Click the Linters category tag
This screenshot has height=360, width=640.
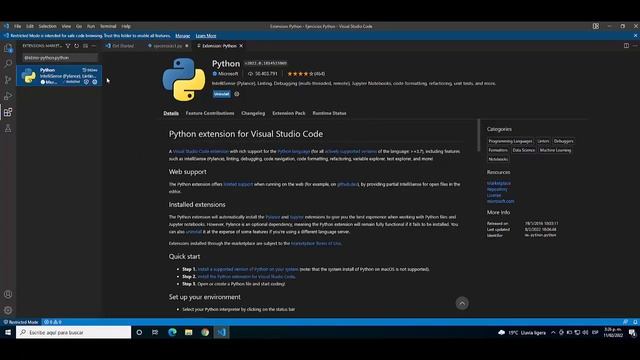543,141
